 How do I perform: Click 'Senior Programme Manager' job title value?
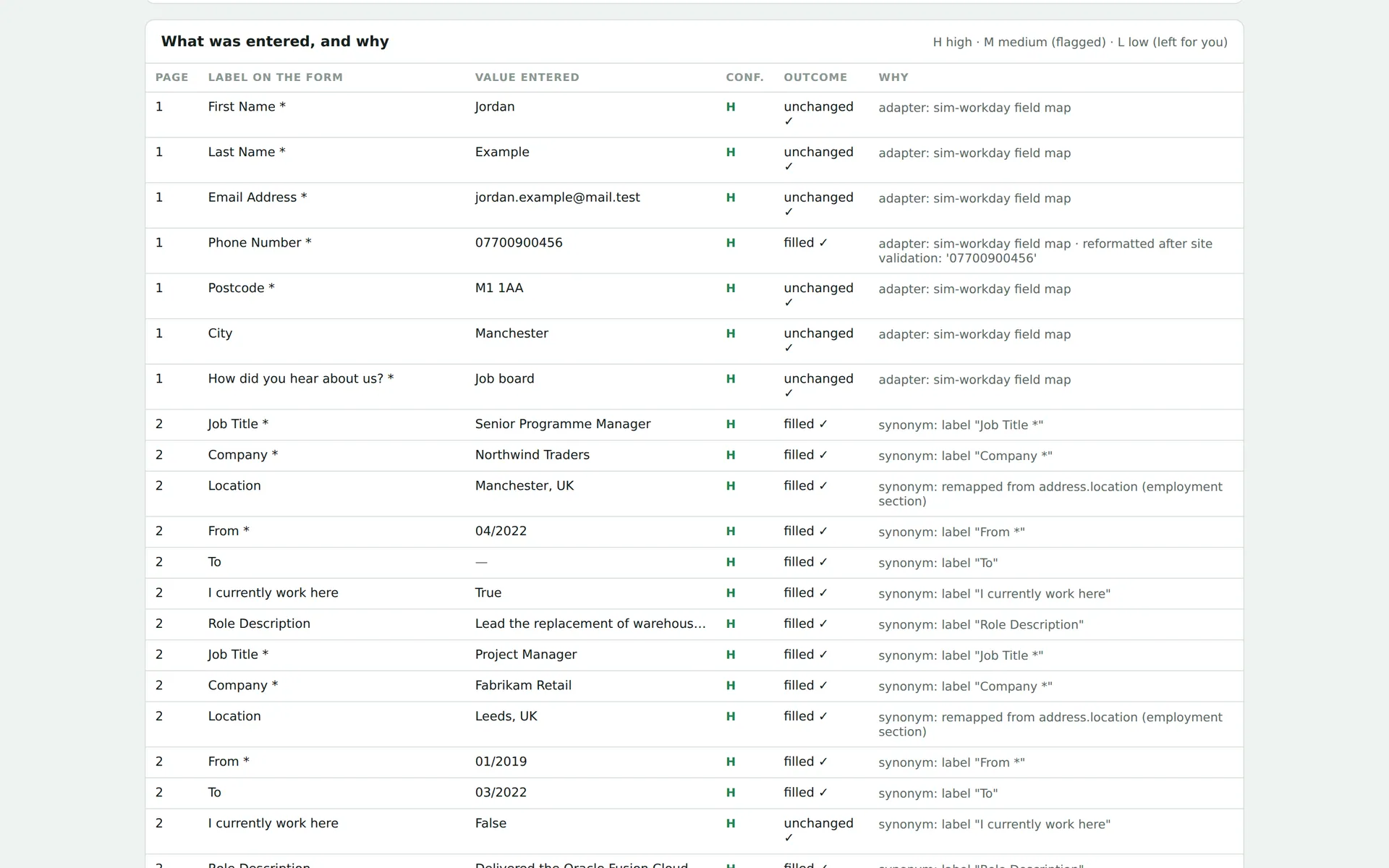tap(563, 424)
